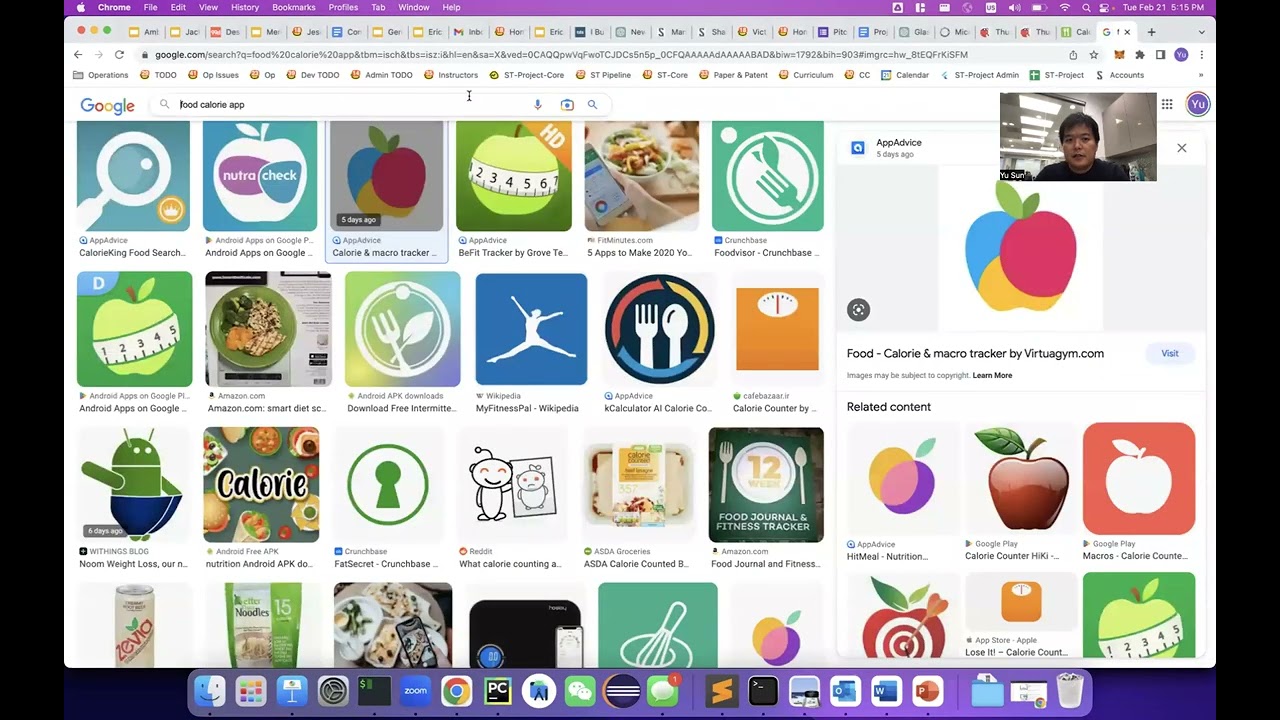This screenshot has width=1280, height=720.
Task: Open search by image camera icon
Action: 567,104
